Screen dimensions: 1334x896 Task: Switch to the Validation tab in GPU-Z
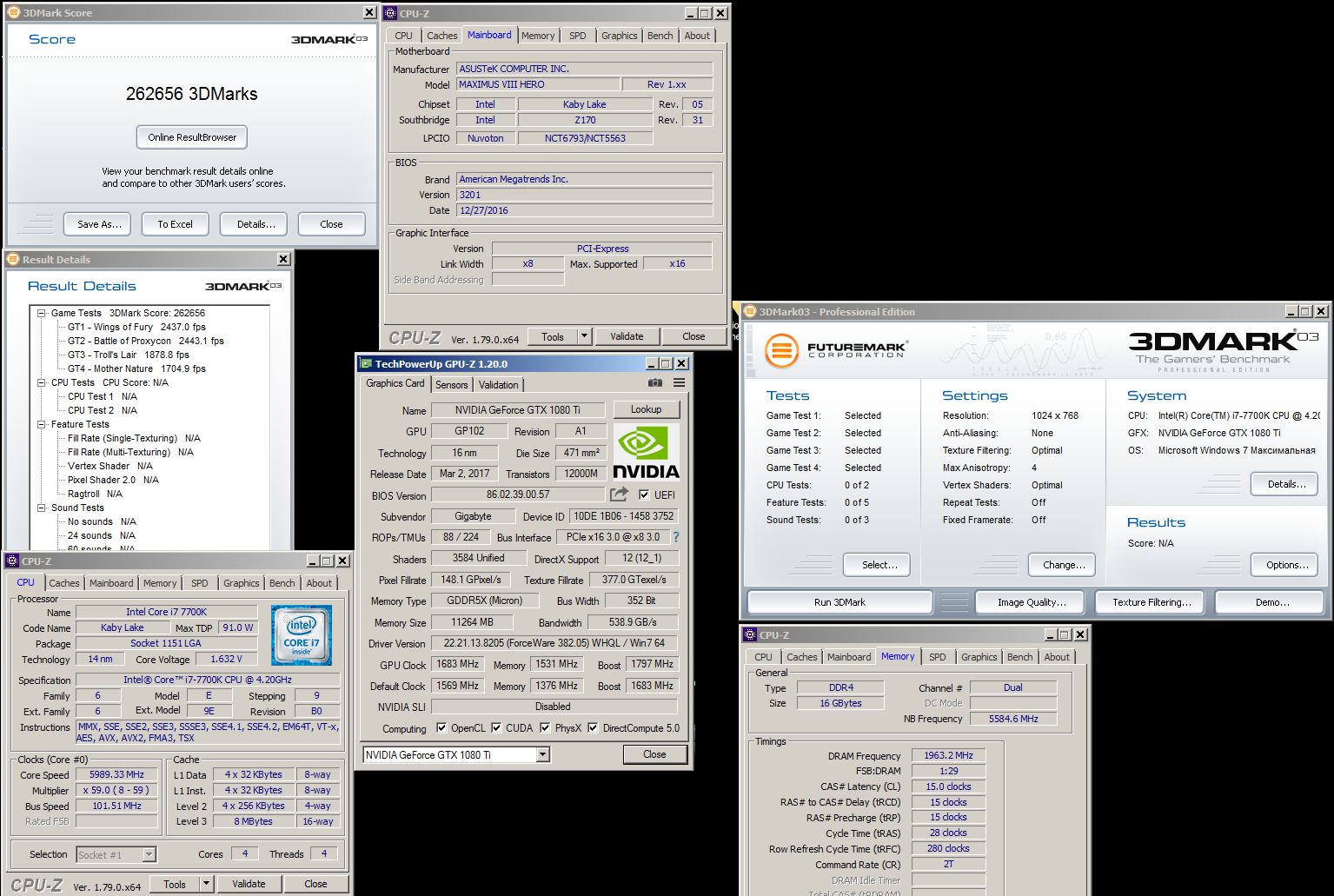pos(498,385)
